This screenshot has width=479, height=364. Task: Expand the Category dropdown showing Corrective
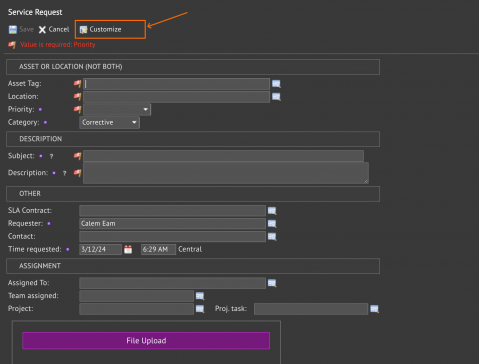(109, 122)
